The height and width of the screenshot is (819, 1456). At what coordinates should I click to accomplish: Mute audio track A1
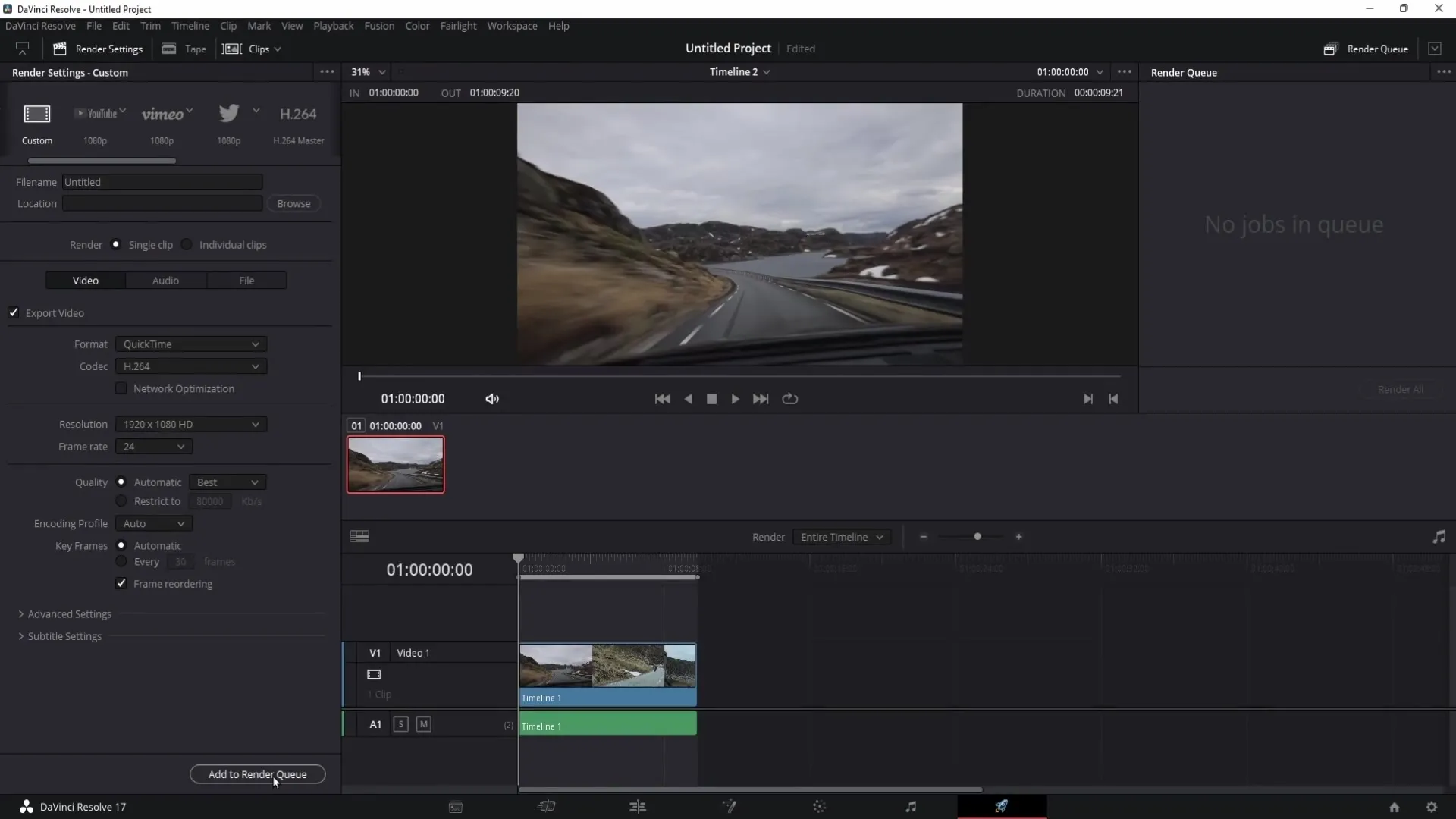[x=424, y=724]
